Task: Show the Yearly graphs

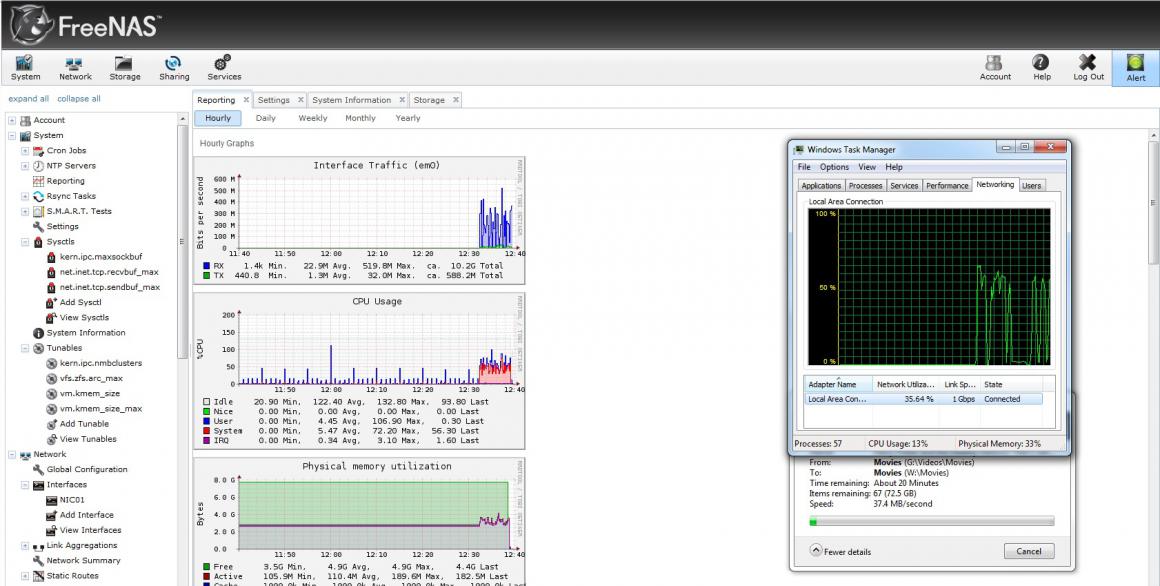Action: pyautogui.click(x=408, y=118)
